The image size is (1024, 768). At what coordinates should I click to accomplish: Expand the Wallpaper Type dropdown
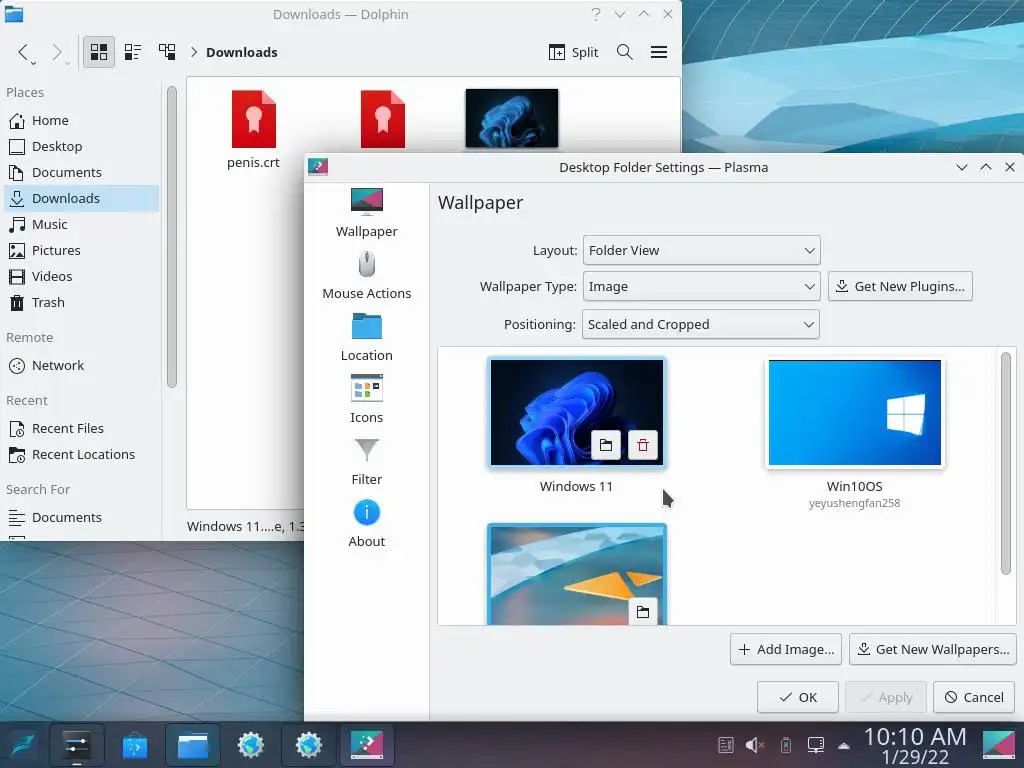coord(701,287)
